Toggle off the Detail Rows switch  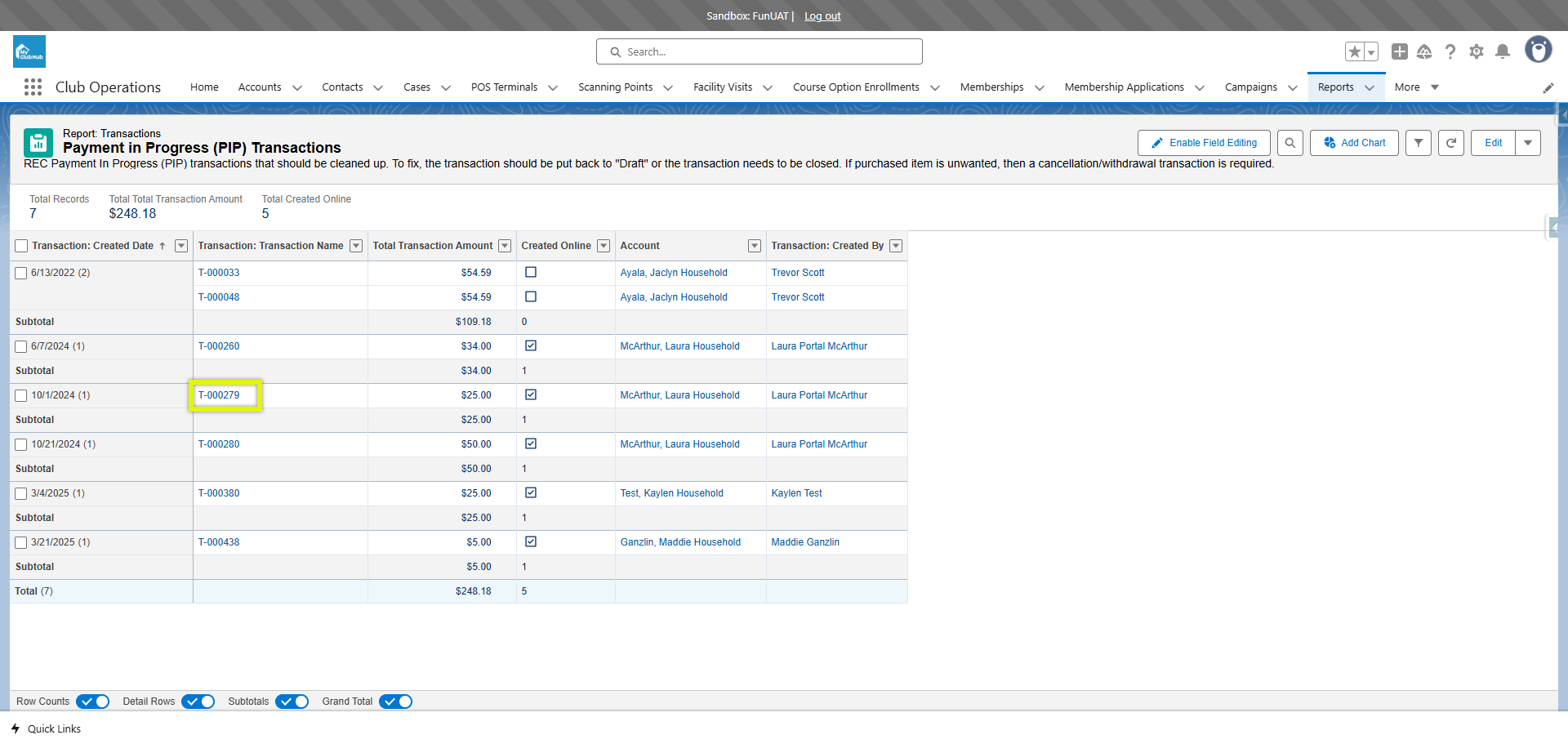pos(198,702)
